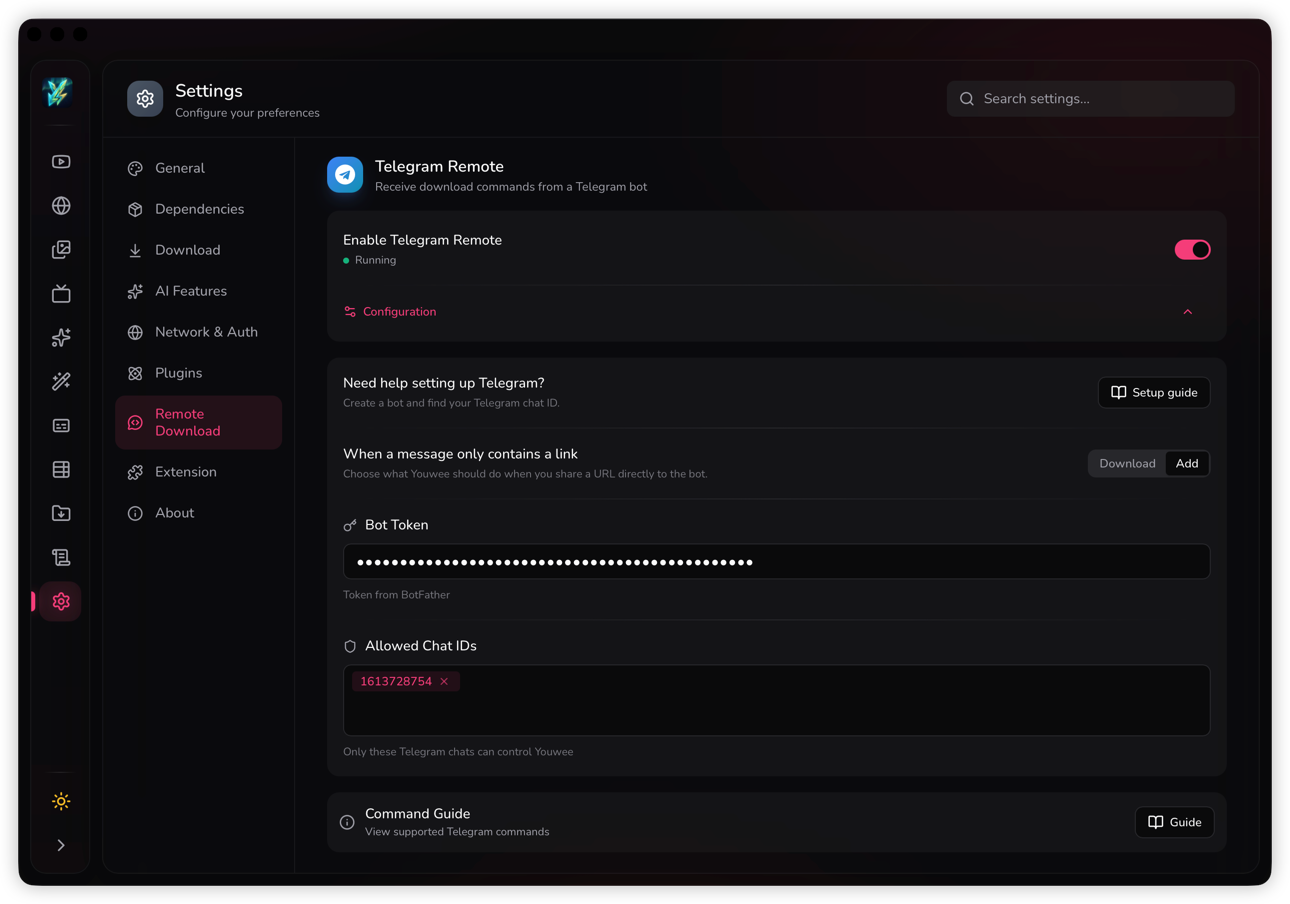Select the Remote Download settings tab
The image size is (1290, 904).
[198, 422]
